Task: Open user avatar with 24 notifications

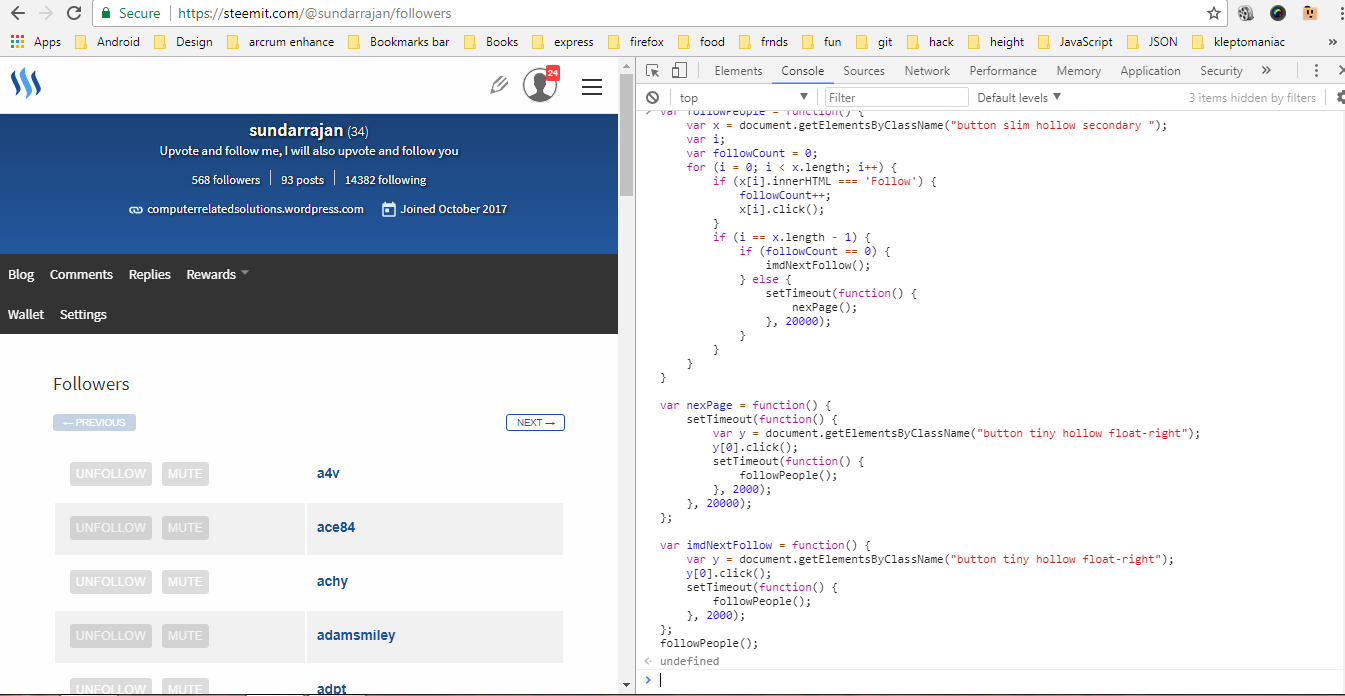Action: coord(540,85)
